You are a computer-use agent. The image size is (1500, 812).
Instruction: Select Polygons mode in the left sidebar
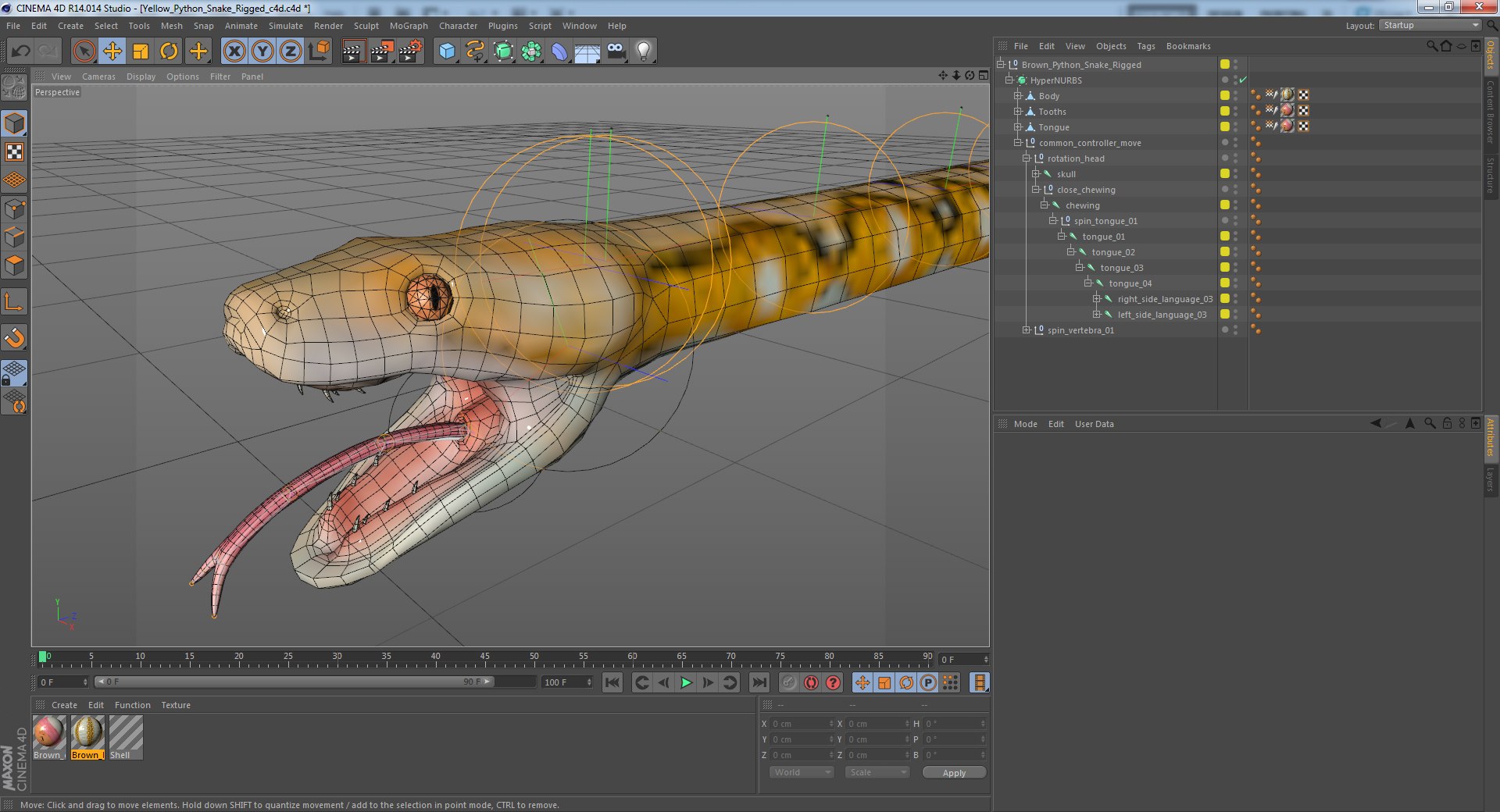(15, 265)
